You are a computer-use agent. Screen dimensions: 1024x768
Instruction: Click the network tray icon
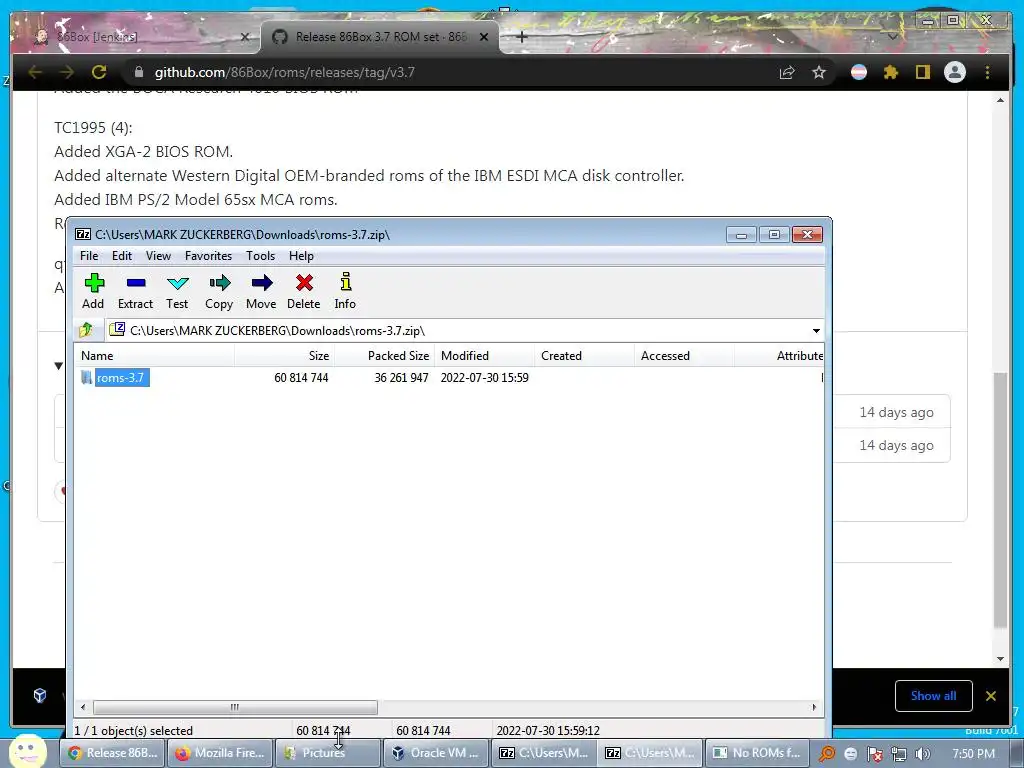[x=899, y=754]
